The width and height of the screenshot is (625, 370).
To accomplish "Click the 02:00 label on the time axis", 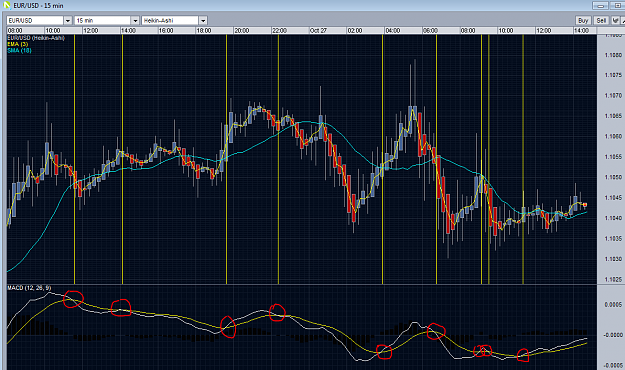I will pyautogui.click(x=355, y=30).
